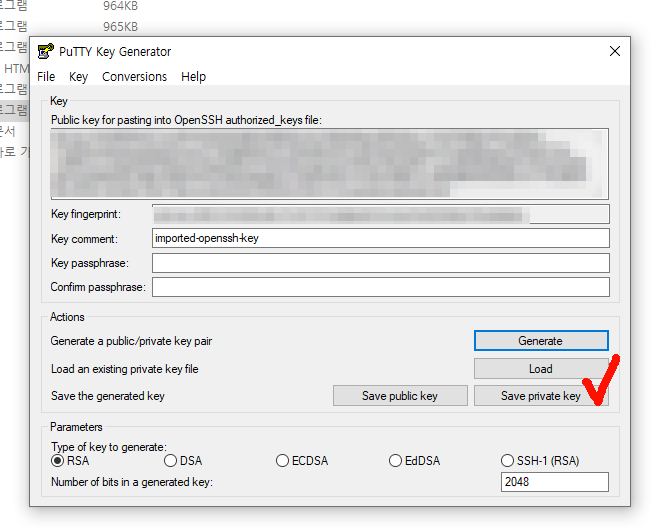The width and height of the screenshot is (656, 531).
Task: Click the blurred public key text box
Action: click(x=329, y=164)
